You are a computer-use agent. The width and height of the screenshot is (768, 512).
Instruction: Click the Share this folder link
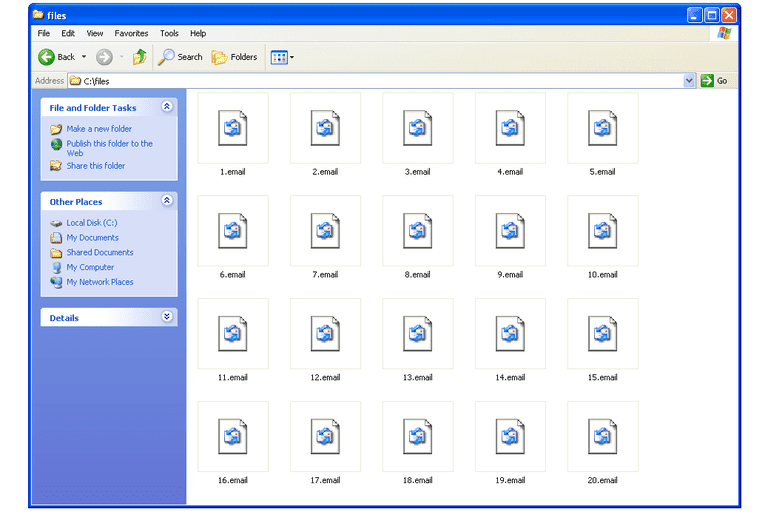95,166
